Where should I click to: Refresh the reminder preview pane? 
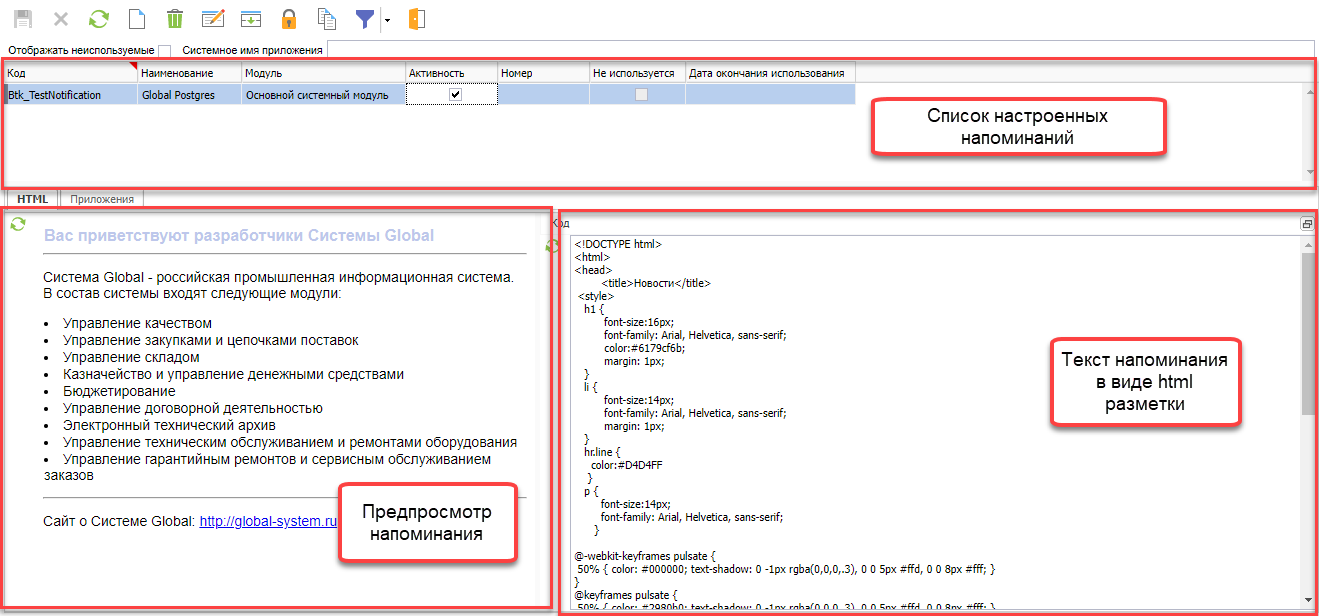[17, 225]
